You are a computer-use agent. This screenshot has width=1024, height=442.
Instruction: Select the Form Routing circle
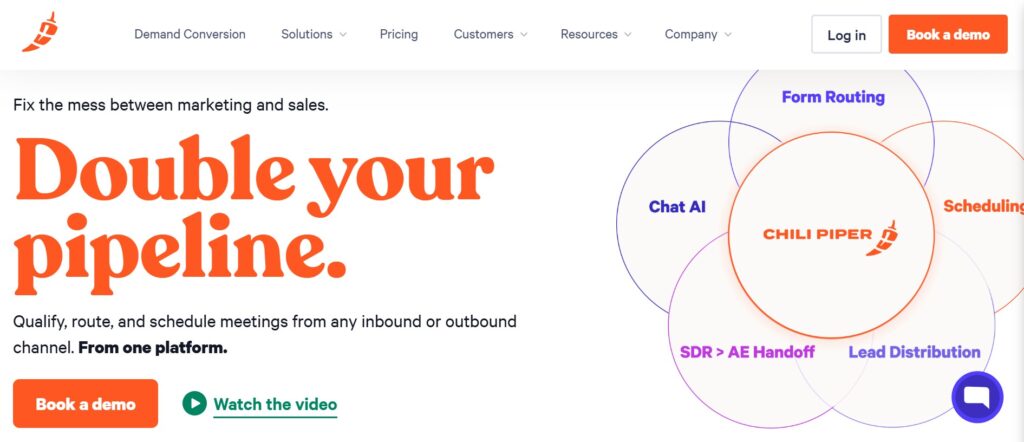833,97
